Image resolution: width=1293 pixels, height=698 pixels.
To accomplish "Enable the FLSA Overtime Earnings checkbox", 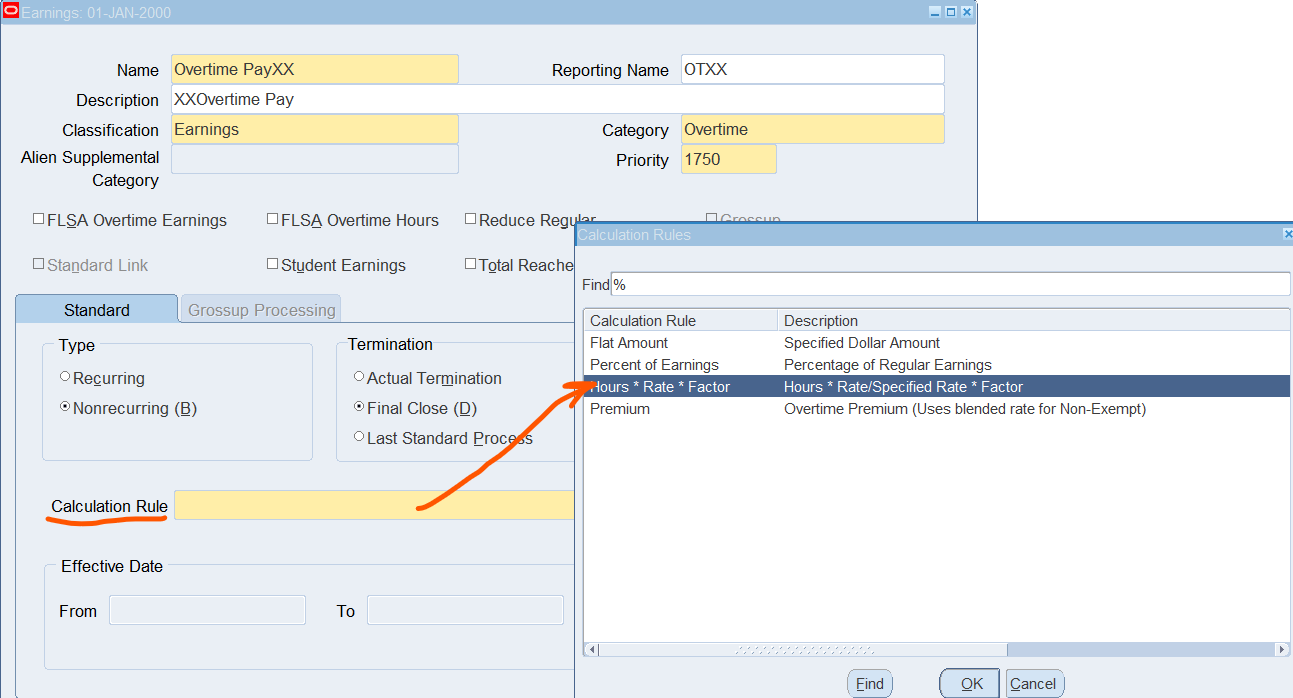I will pos(39,219).
